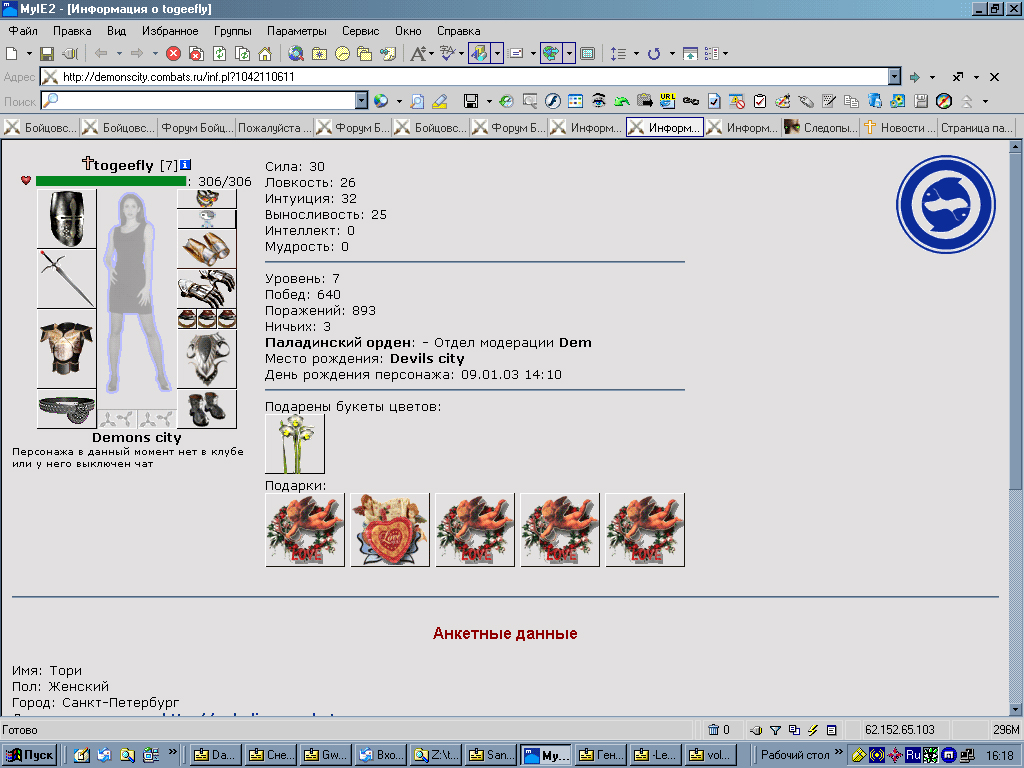Expand the Рабочий стол toolbar chevron
Viewport: 1024px width, 768px height.
pos(839,753)
